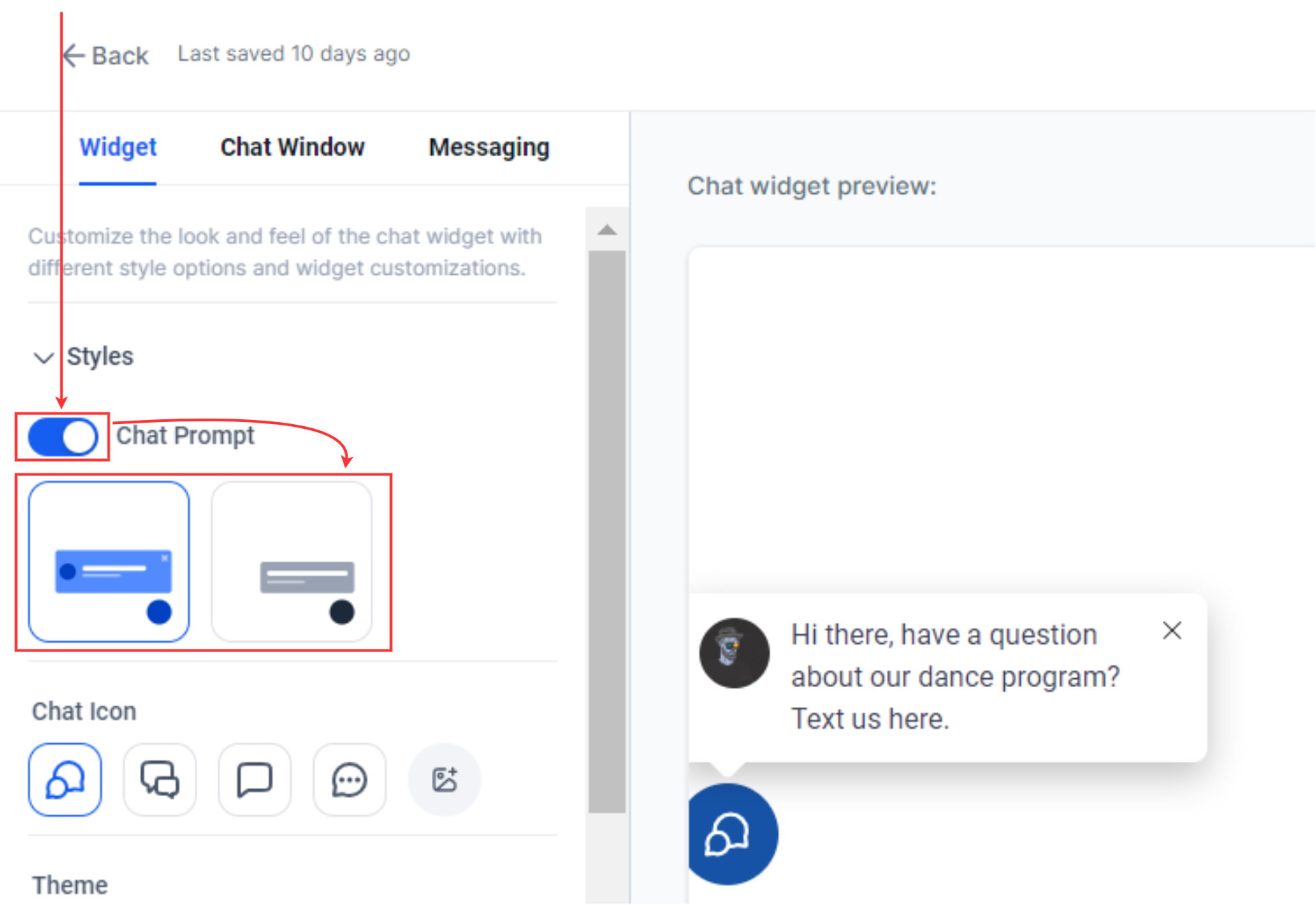This screenshot has height=905, width=1316.
Task: Click the vertical scrollbar thumb
Action: 607,531
